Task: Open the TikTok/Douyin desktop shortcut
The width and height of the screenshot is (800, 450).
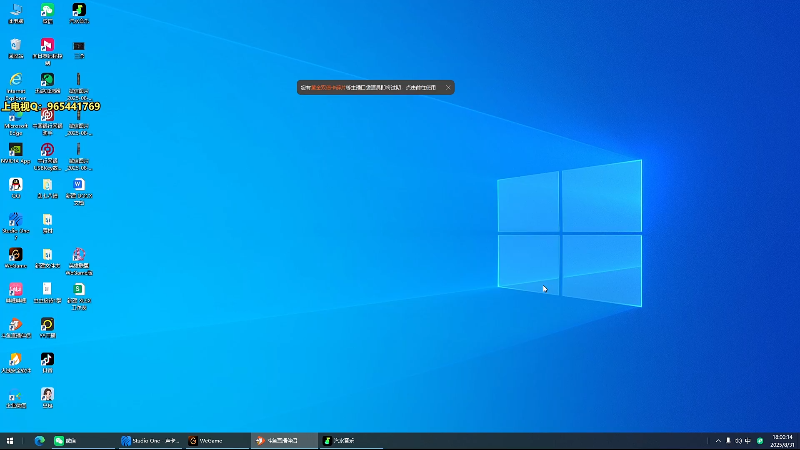Action: tap(47, 363)
